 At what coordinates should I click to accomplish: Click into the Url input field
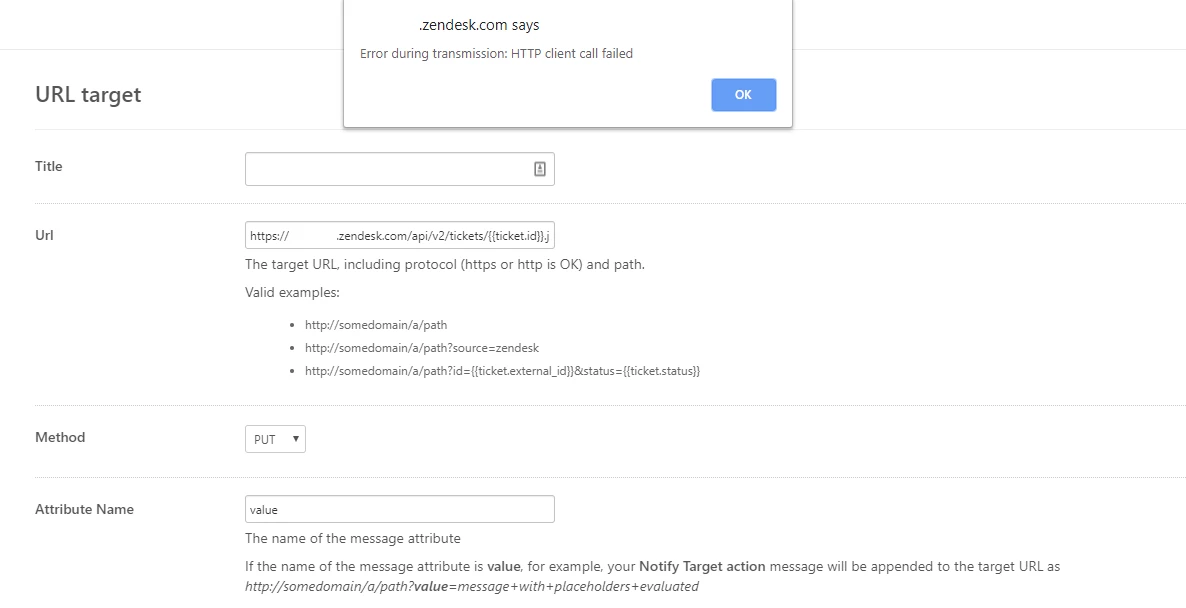pos(399,235)
